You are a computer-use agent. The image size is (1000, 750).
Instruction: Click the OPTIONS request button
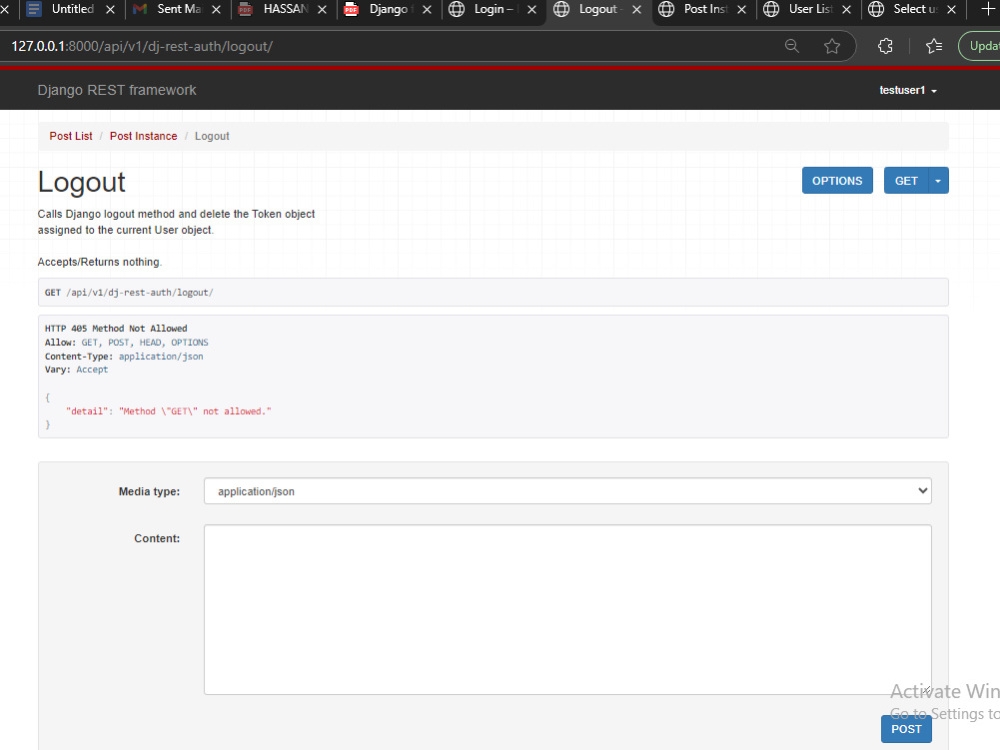point(837,180)
